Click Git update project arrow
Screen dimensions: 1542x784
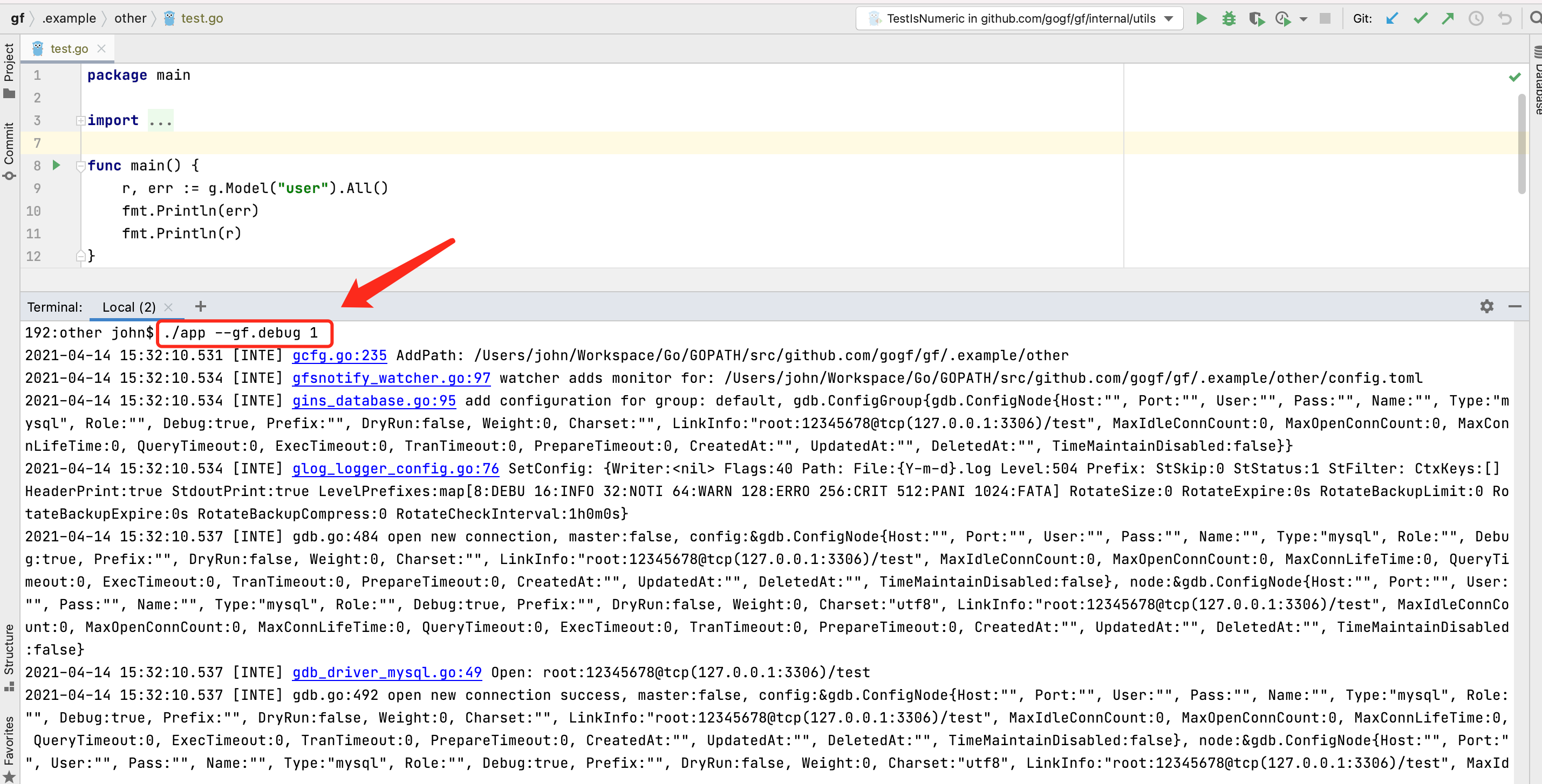[x=1392, y=18]
